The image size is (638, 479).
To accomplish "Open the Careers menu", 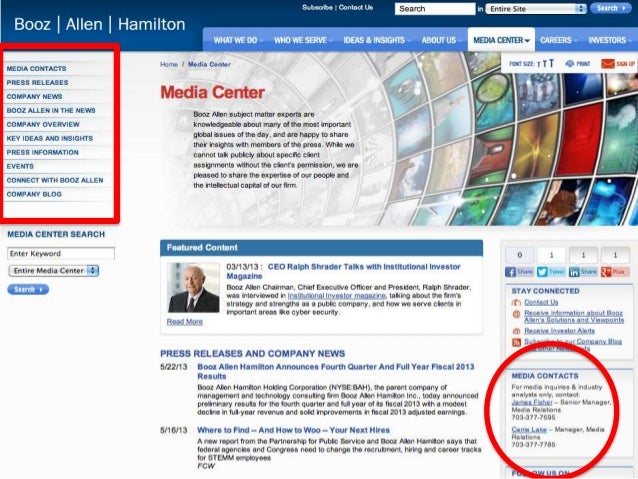I will click(558, 40).
